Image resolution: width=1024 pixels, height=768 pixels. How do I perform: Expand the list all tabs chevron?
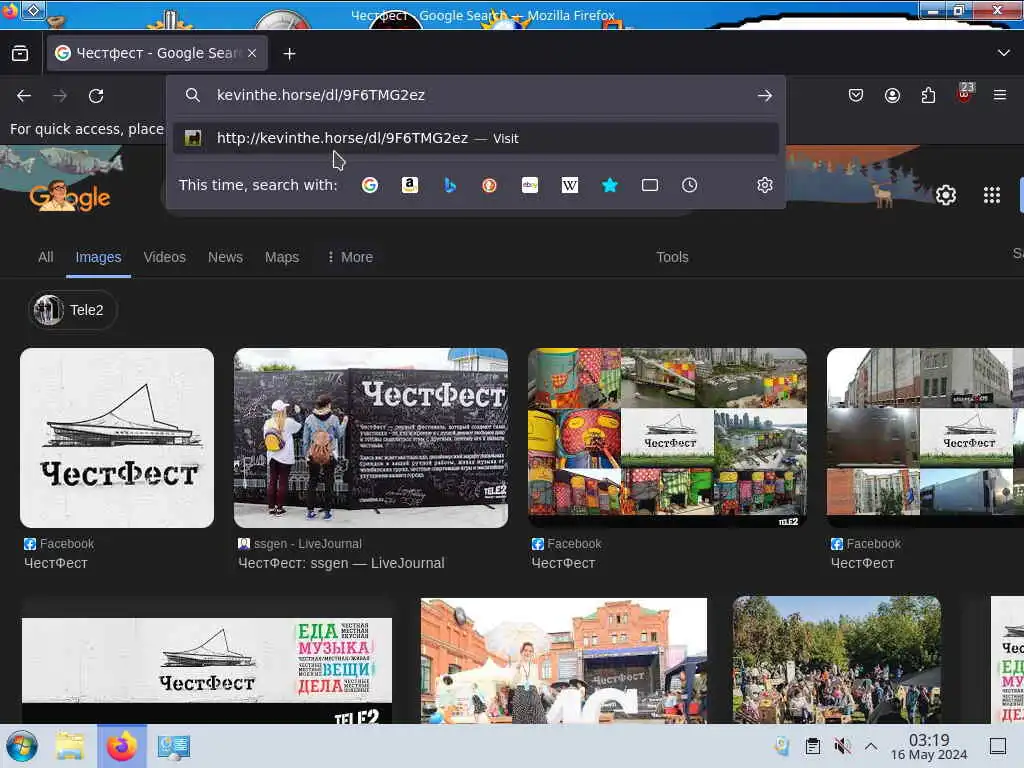pyautogui.click(x=1004, y=53)
